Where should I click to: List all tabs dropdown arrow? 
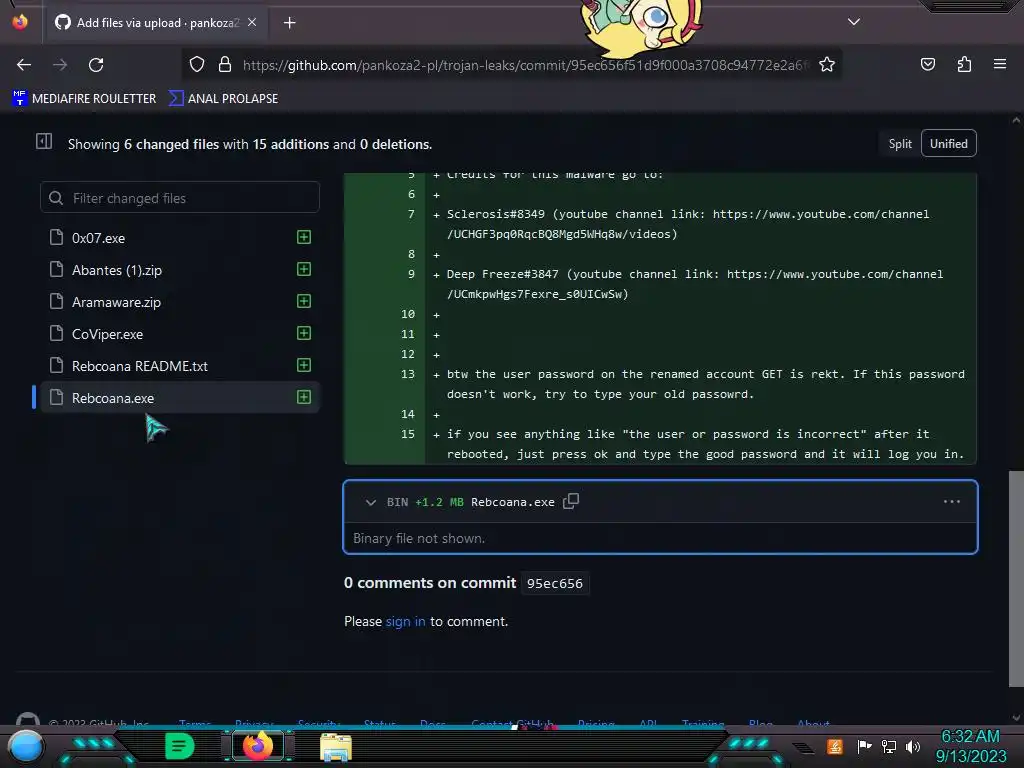(x=854, y=22)
